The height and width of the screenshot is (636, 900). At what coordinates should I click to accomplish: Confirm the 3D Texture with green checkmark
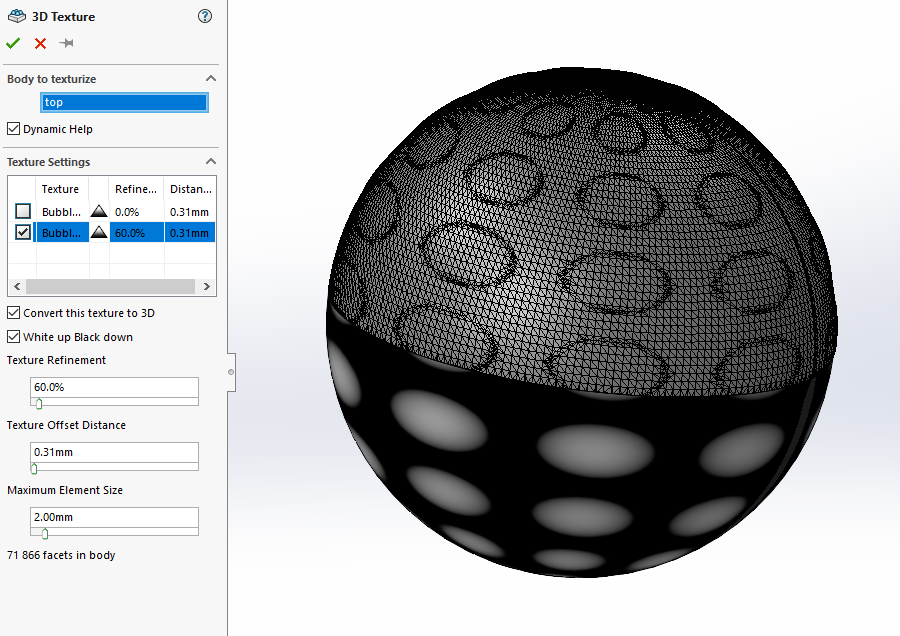point(13,43)
